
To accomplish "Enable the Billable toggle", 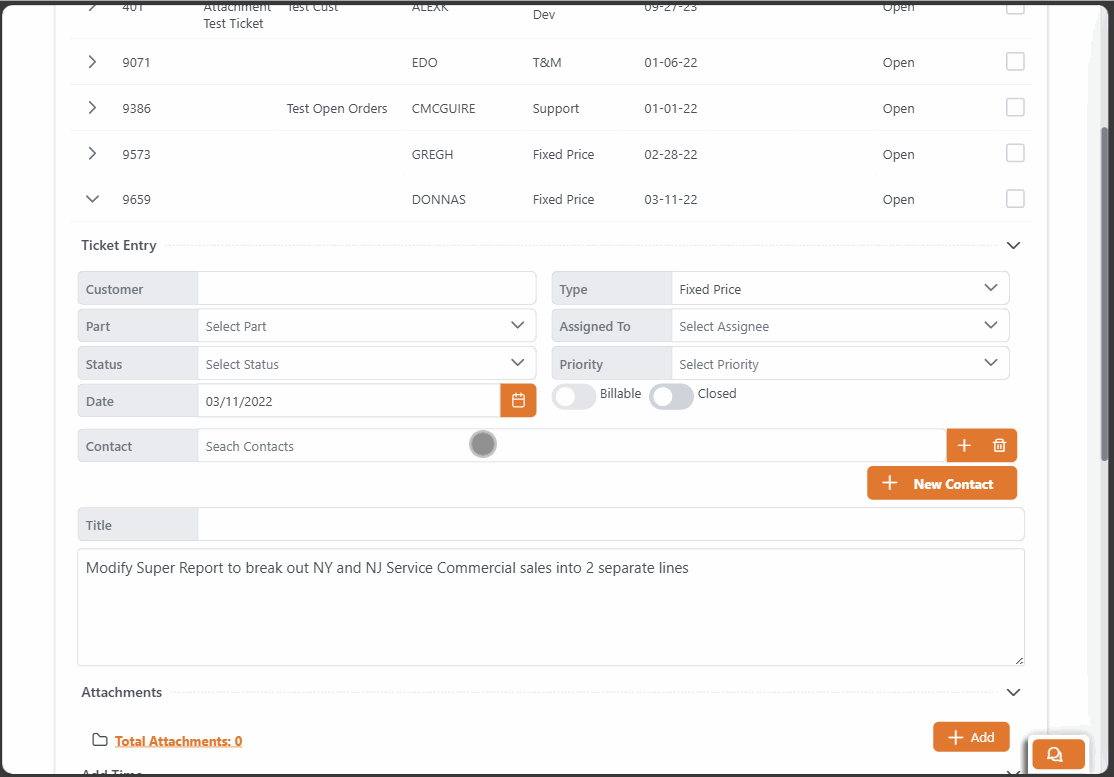I will [573, 396].
